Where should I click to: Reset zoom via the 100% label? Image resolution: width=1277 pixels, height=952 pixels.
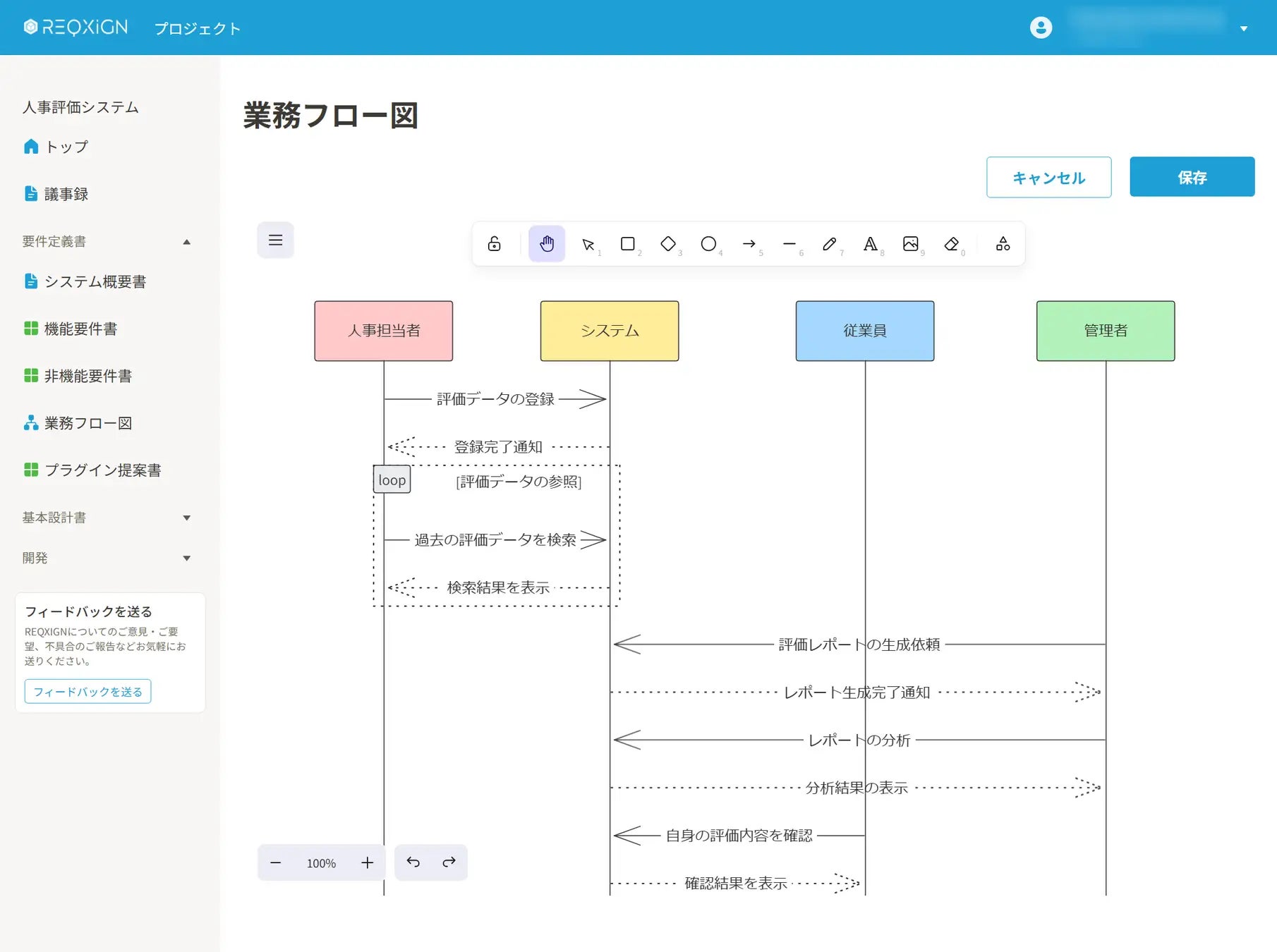tap(321, 863)
